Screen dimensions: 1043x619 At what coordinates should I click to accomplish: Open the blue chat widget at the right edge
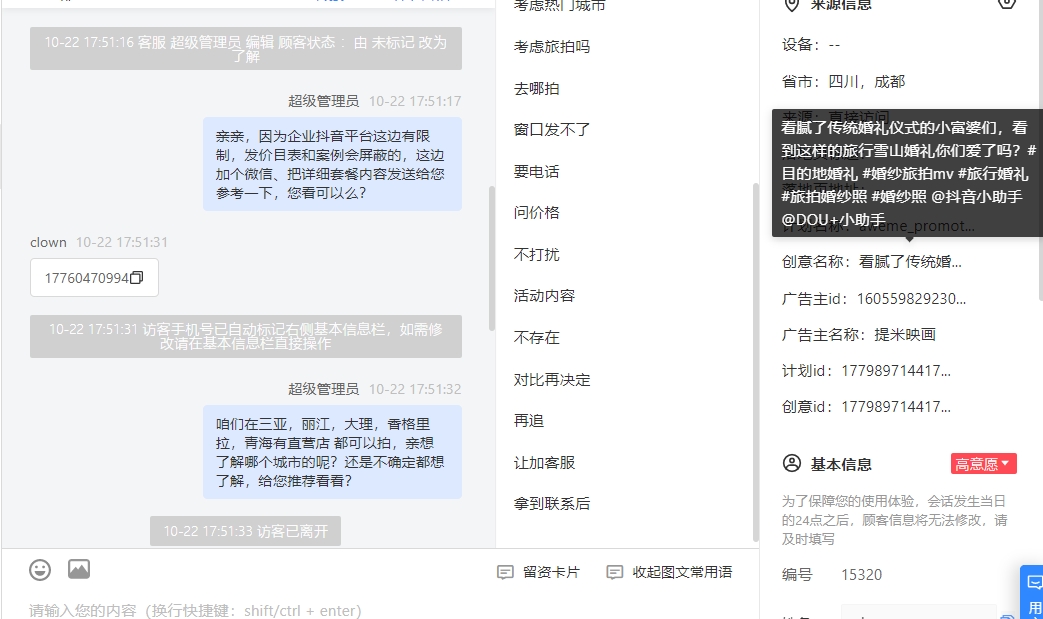click(x=1034, y=593)
